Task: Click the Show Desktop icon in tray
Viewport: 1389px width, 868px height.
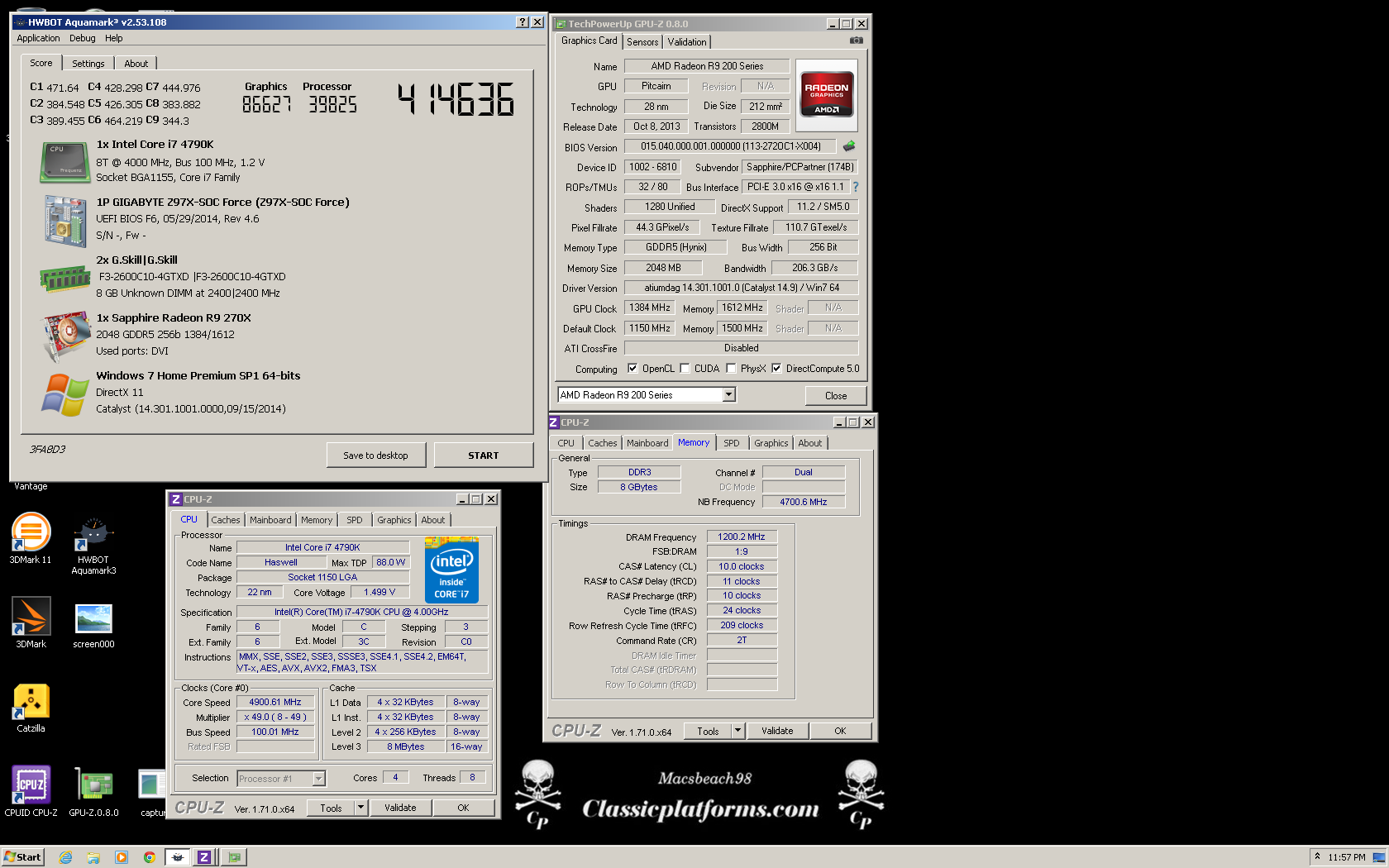Action: click(x=1379, y=857)
